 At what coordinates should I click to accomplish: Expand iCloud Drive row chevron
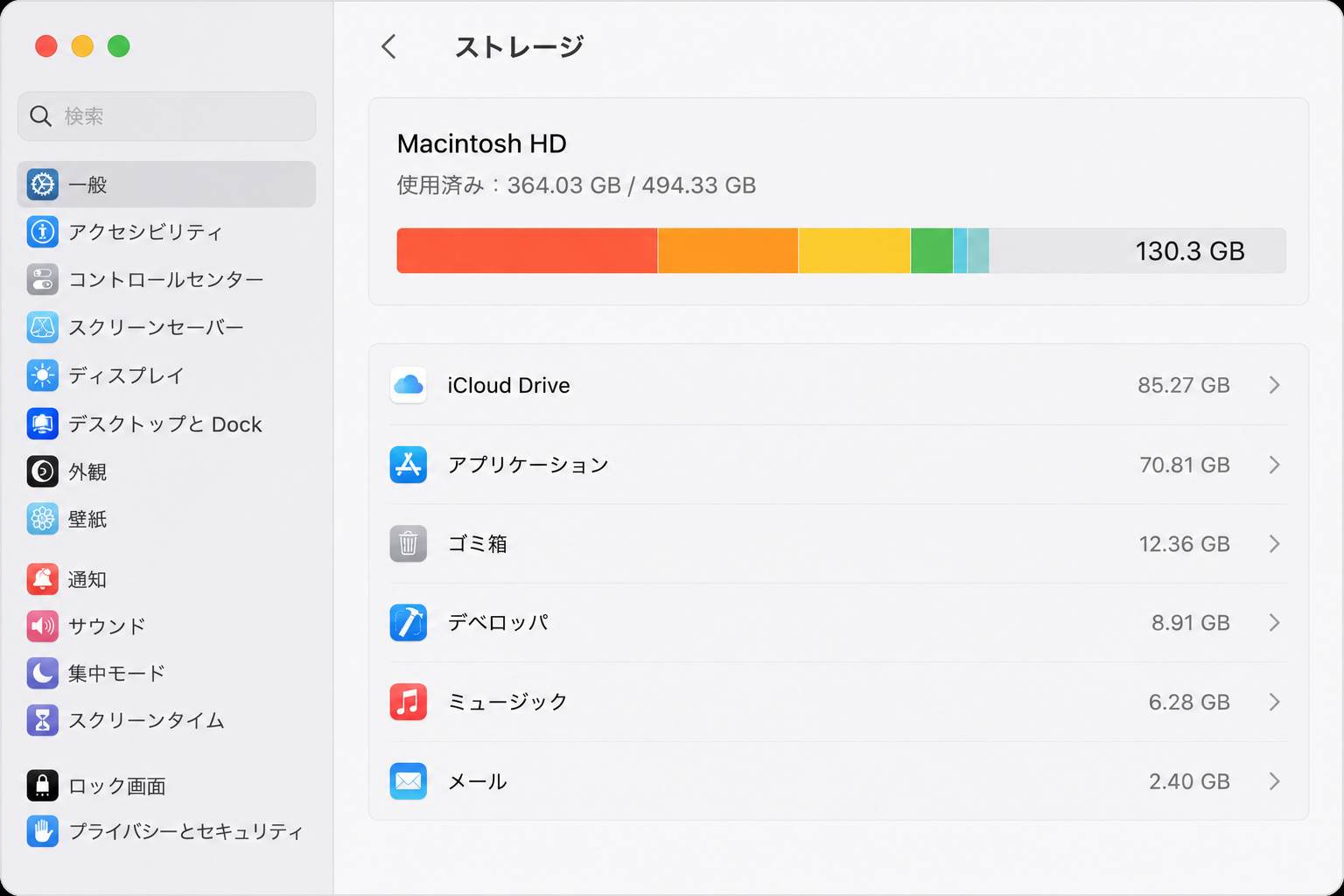tap(1275, 385)
